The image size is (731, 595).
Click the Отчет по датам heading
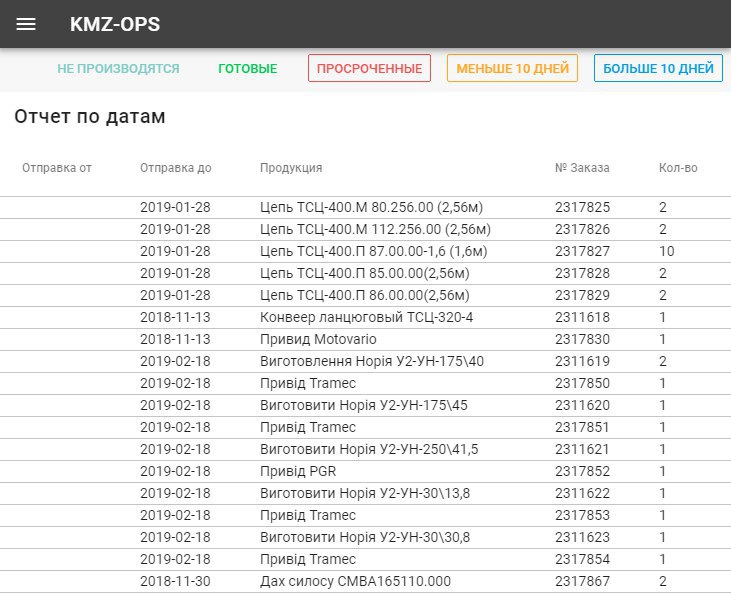pyautogui.click(x=90, y=116)
